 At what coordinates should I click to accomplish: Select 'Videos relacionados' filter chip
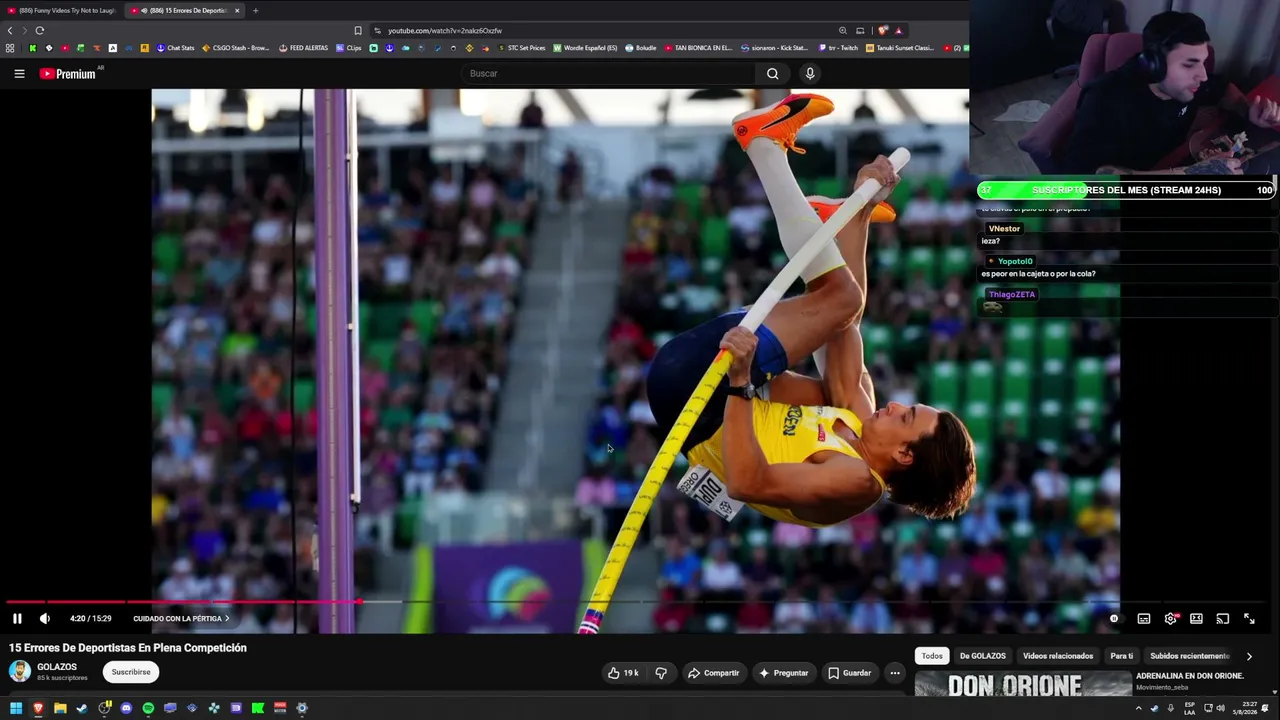tap(1058, 656)
